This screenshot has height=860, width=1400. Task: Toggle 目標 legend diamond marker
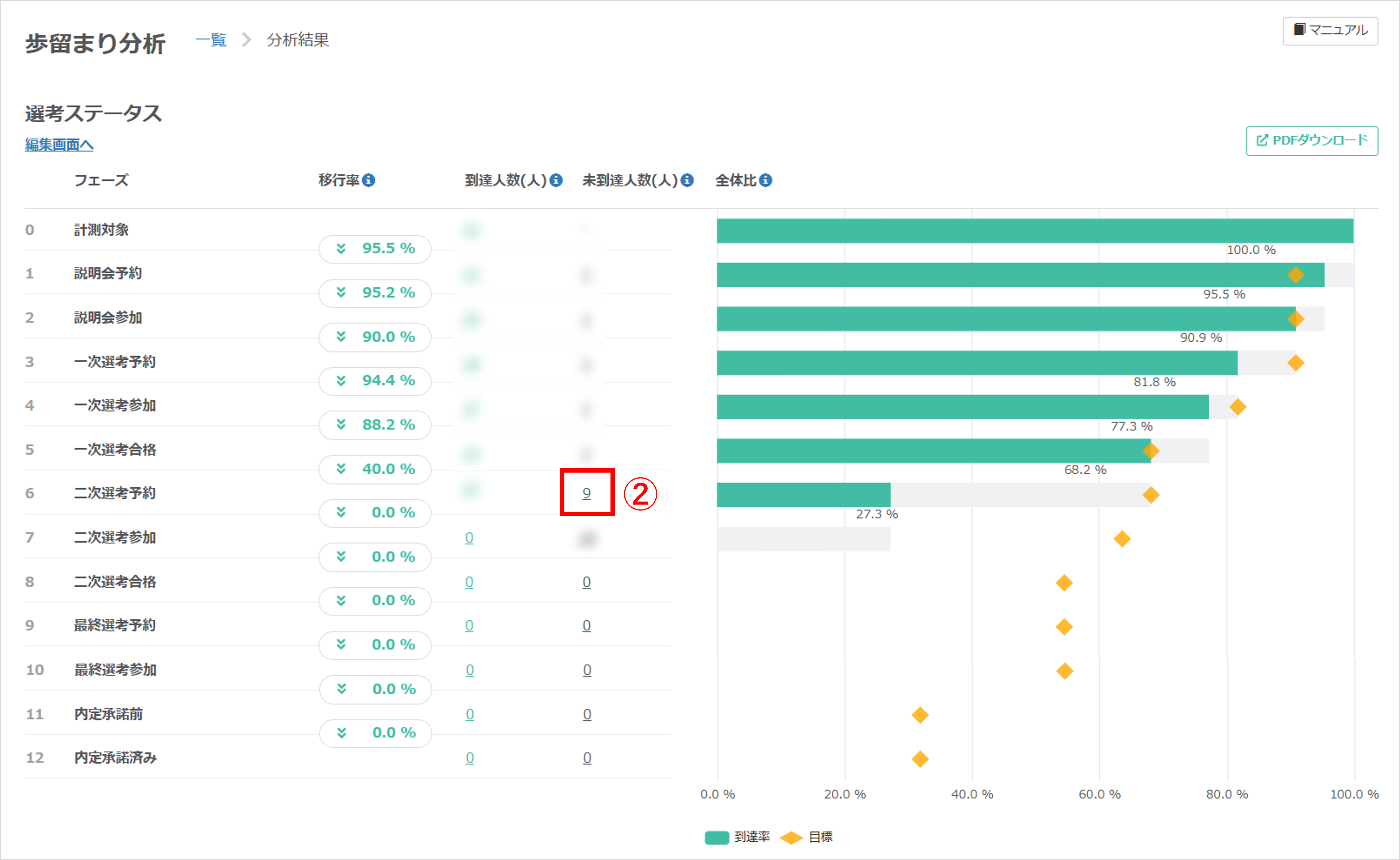[x=791, y=837]
